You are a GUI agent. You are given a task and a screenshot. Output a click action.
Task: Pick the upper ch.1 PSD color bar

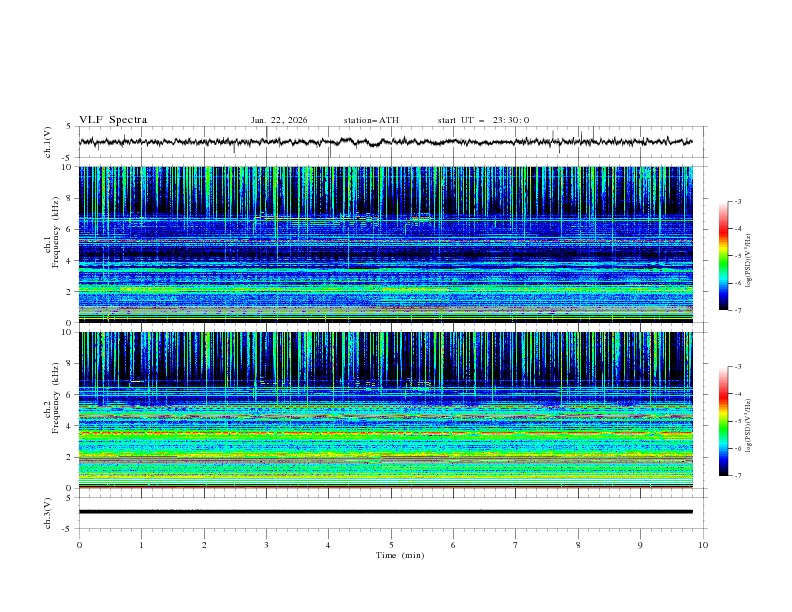click(x=723, y=256)
